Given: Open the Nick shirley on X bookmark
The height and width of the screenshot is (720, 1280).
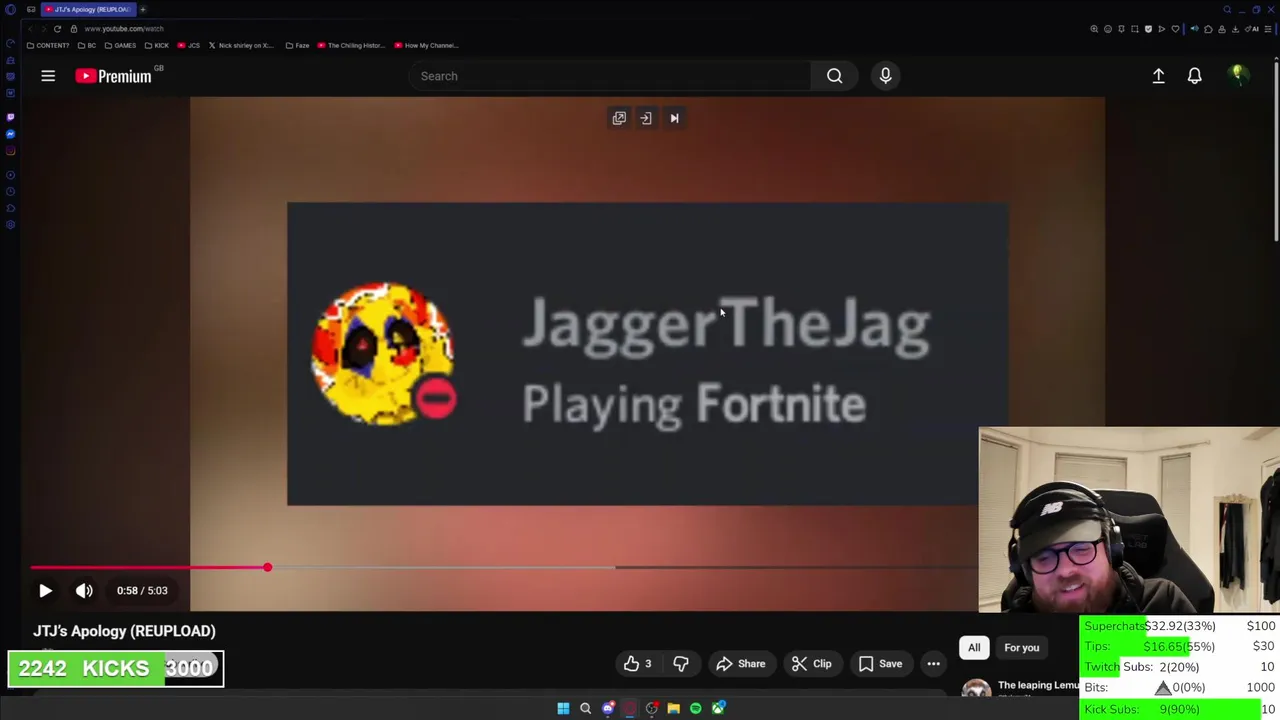Looking at the screenshot, I should click(240, 45).
